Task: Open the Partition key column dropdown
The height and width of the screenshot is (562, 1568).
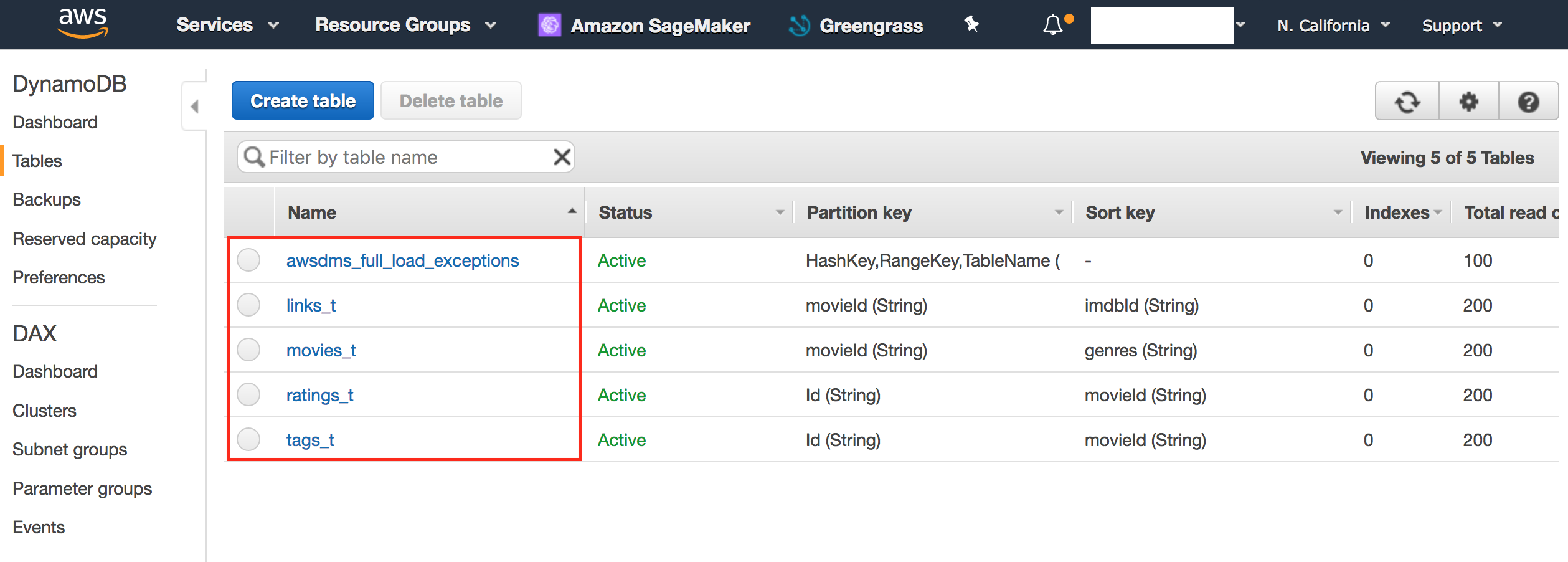Action: 1059,212
